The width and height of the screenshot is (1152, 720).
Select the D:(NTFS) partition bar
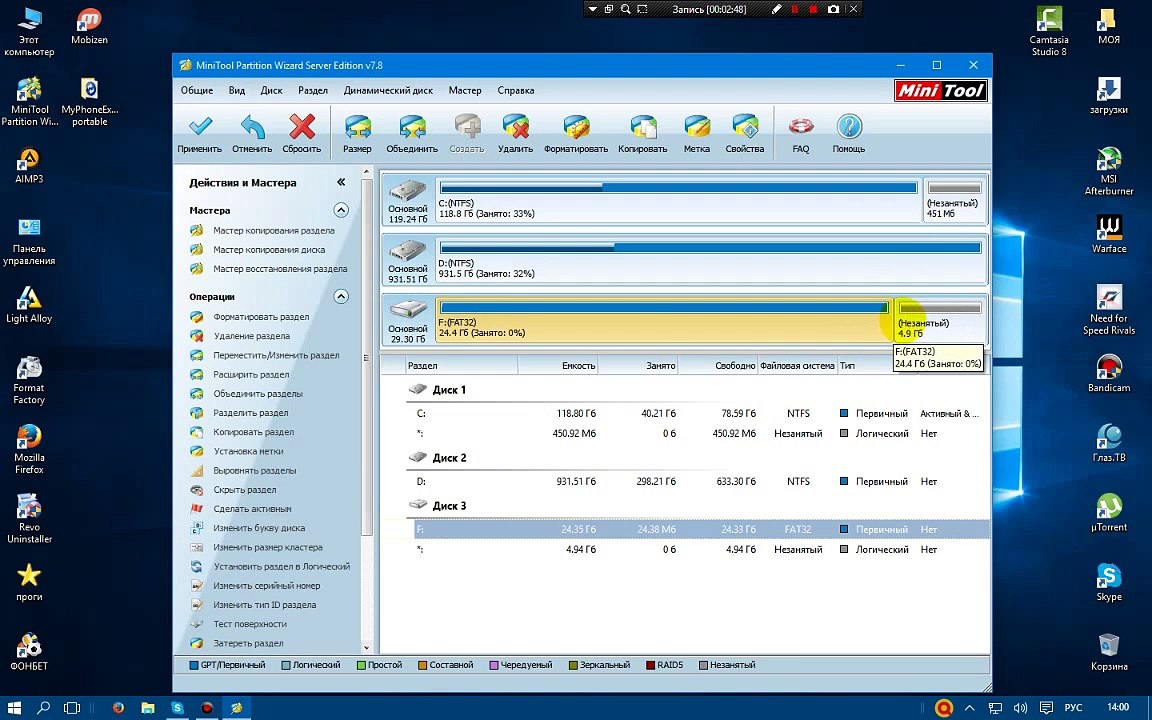[710, 259]
